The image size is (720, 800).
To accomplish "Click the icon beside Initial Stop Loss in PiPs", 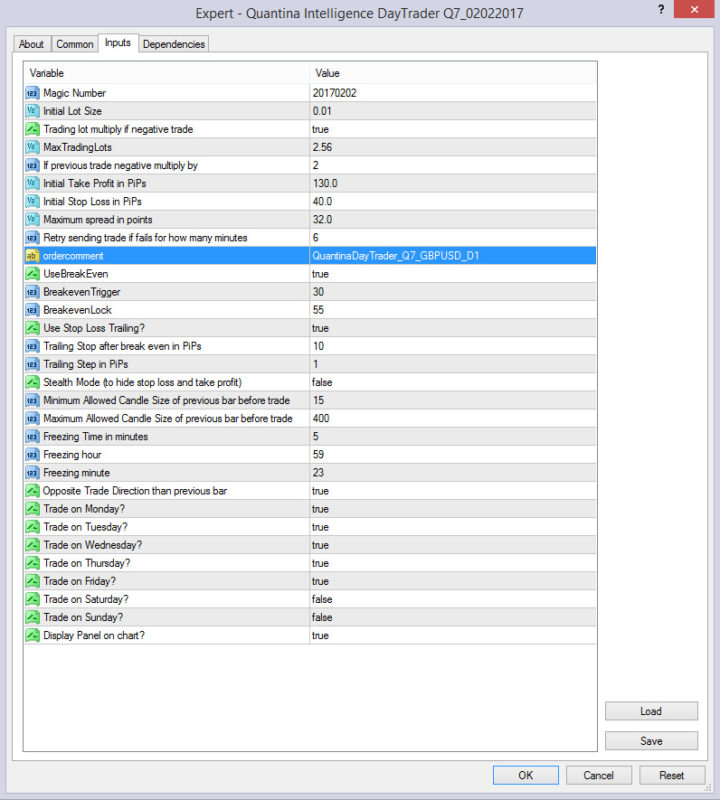I will click(x=32, y=202).
